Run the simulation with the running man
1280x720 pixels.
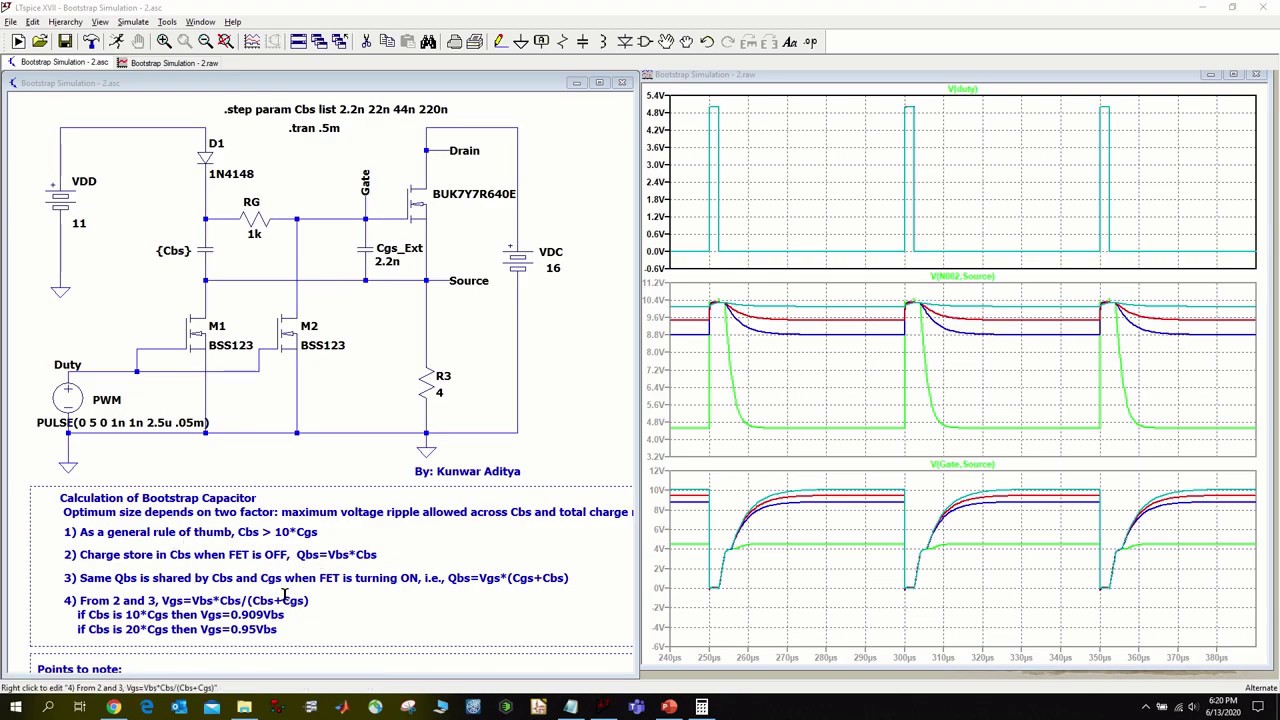(x=116, y=42)
